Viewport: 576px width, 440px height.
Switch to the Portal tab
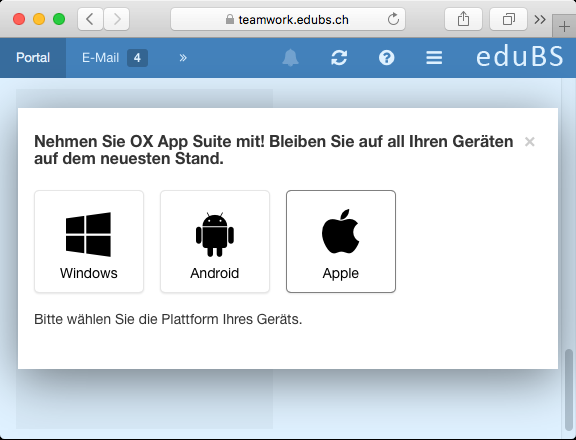click(33, 58)
